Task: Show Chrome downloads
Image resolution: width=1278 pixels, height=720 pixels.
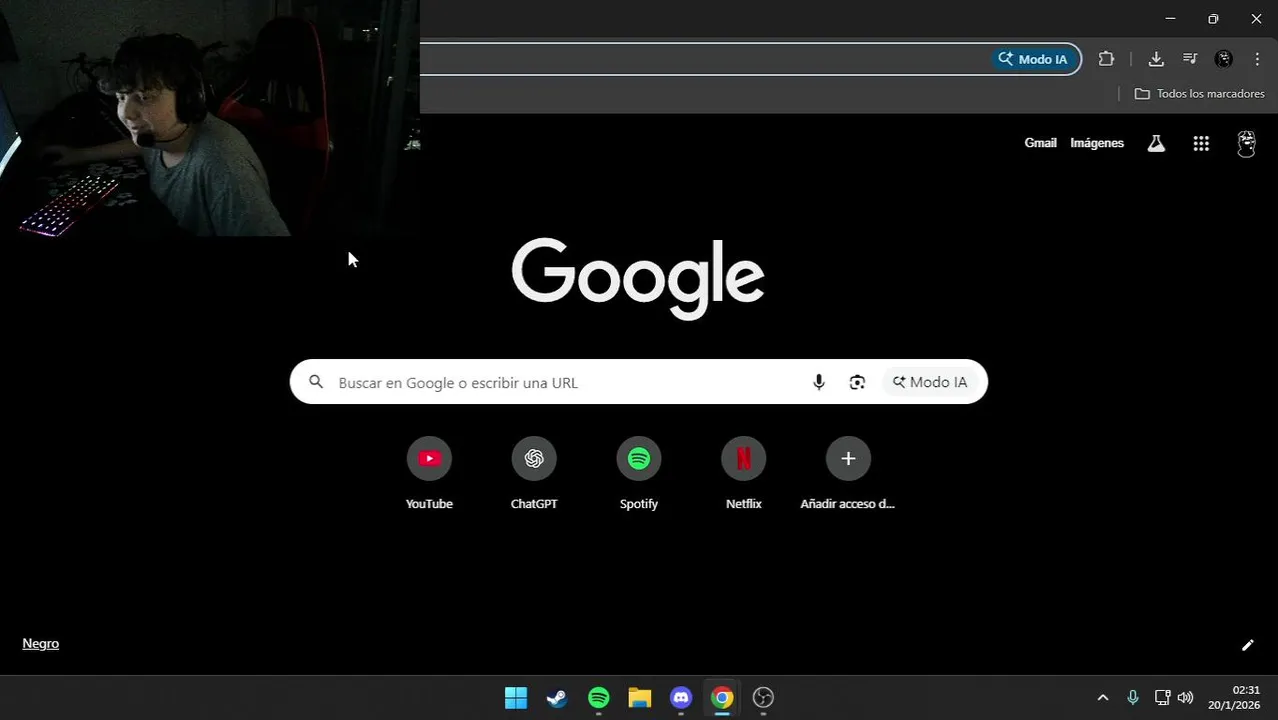Action: (x=1156, y=59)
